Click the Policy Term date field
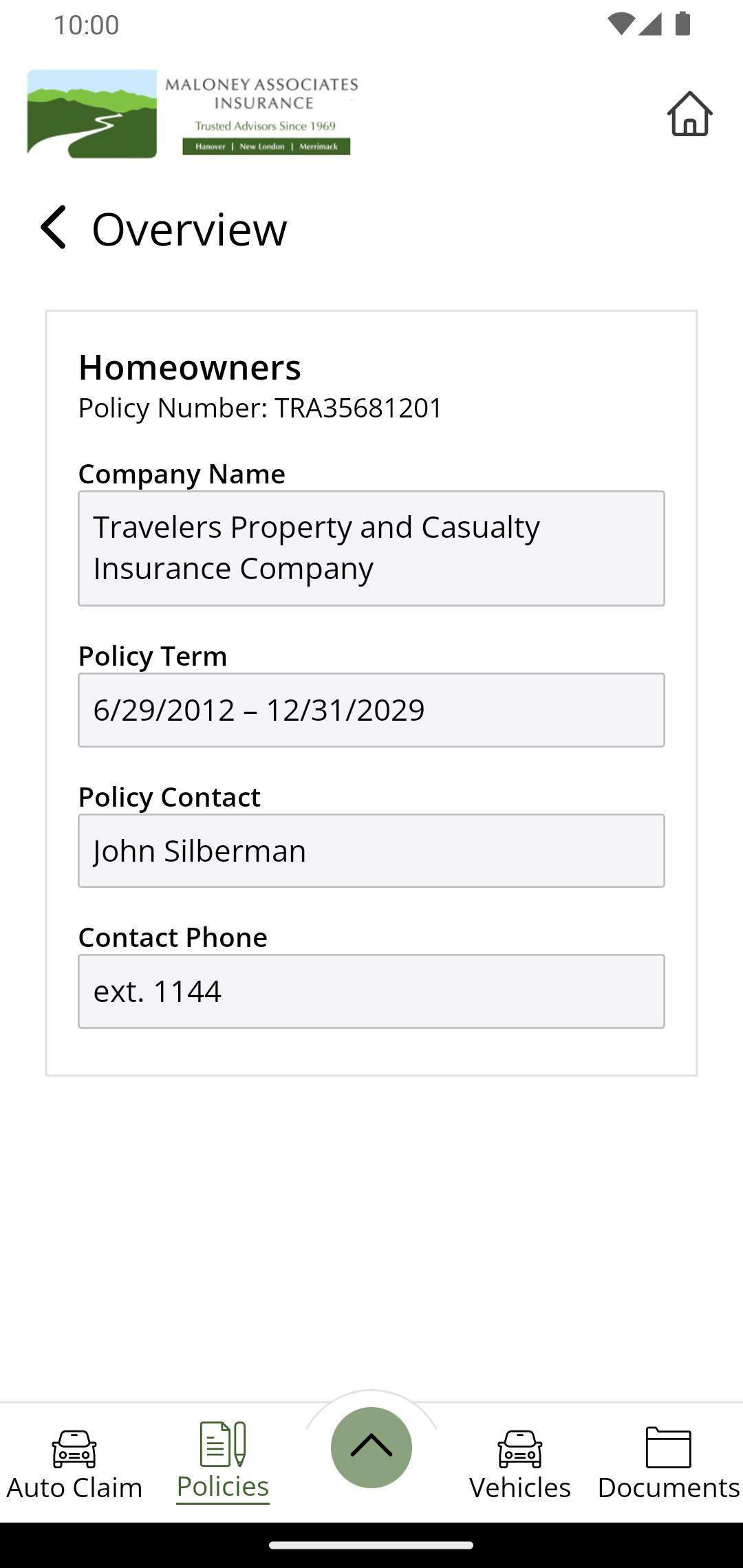The height and width of the screenshot is (1568, 743). coord(371,710)
